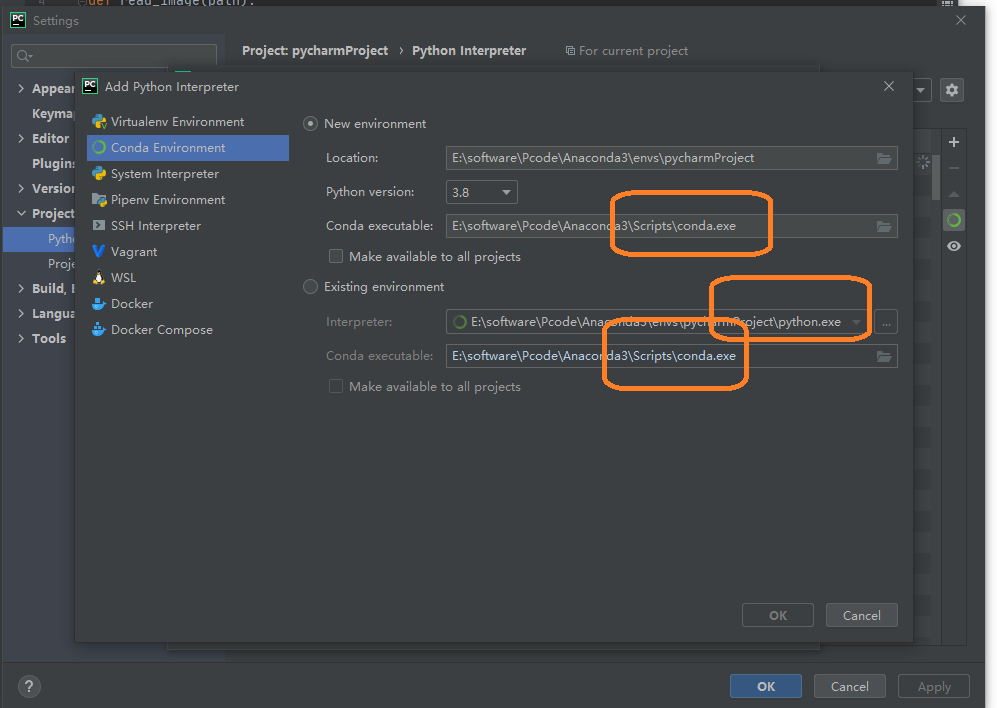The height and width of the screenshot is (708, 997).
Task: Select Conda Environment in interpreter list
Action: tap(188, 148)
